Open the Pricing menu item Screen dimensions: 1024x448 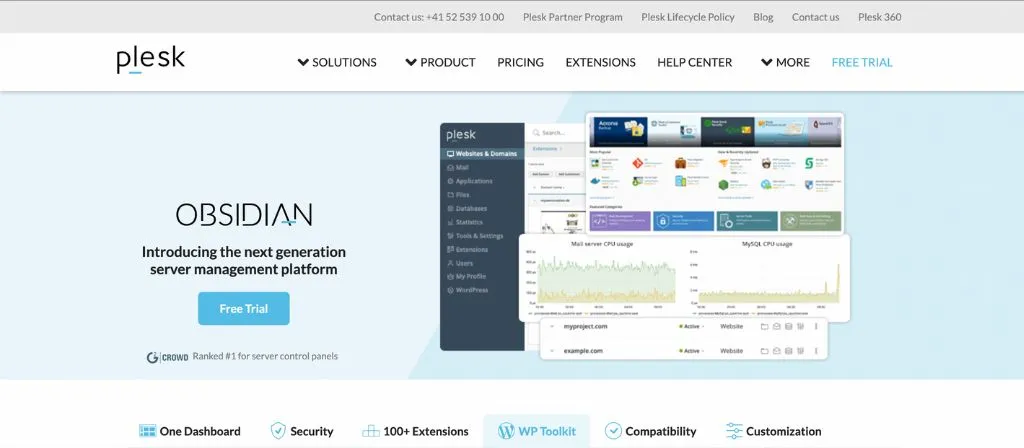pyautogui.click(x=520, y=62)
